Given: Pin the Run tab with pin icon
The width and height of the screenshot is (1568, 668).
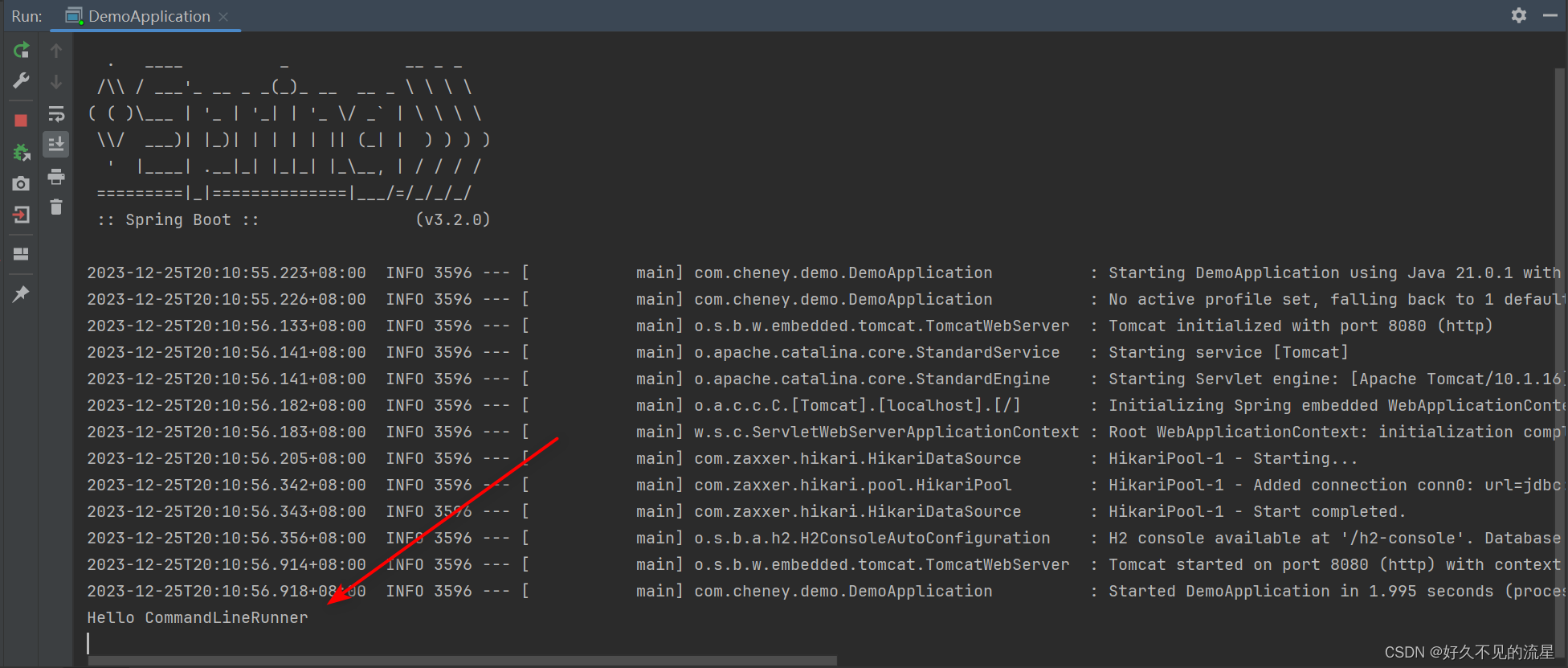Looking at the screenshot, I should pyautogui.click(x=22, y=294).
